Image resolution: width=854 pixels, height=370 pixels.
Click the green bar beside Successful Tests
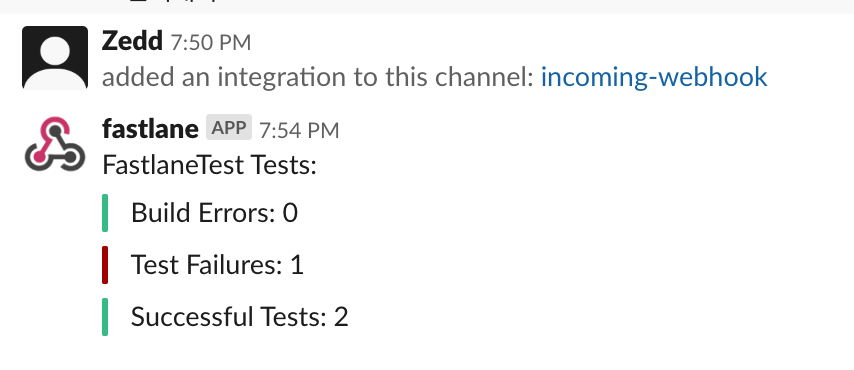point(105,317)
